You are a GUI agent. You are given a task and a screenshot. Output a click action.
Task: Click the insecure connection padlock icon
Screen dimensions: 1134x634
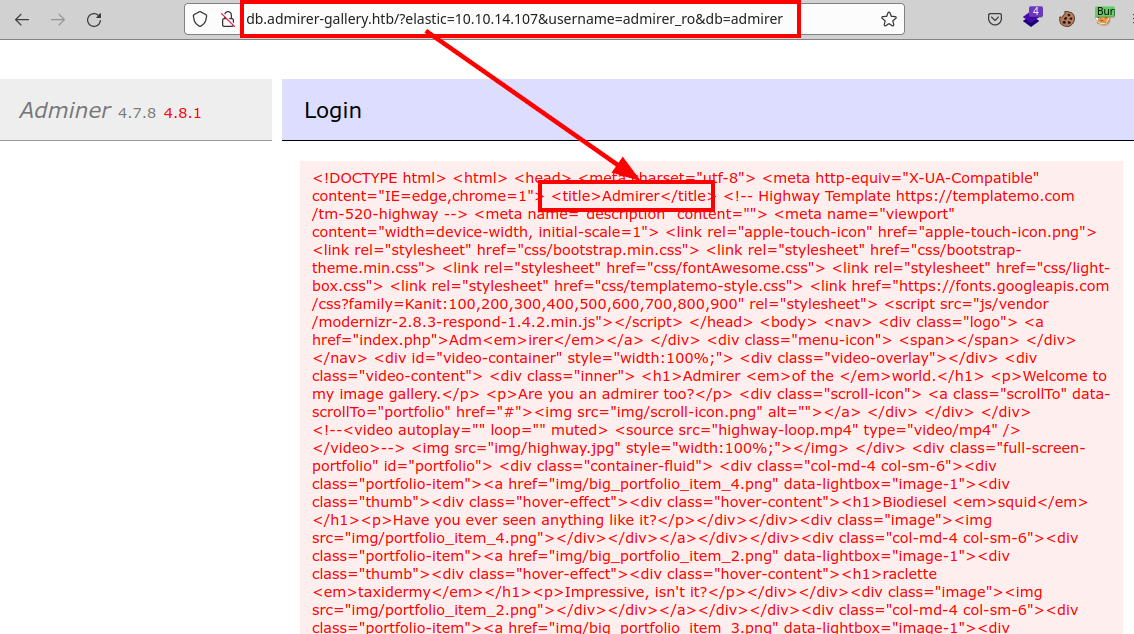pos(228,20)
